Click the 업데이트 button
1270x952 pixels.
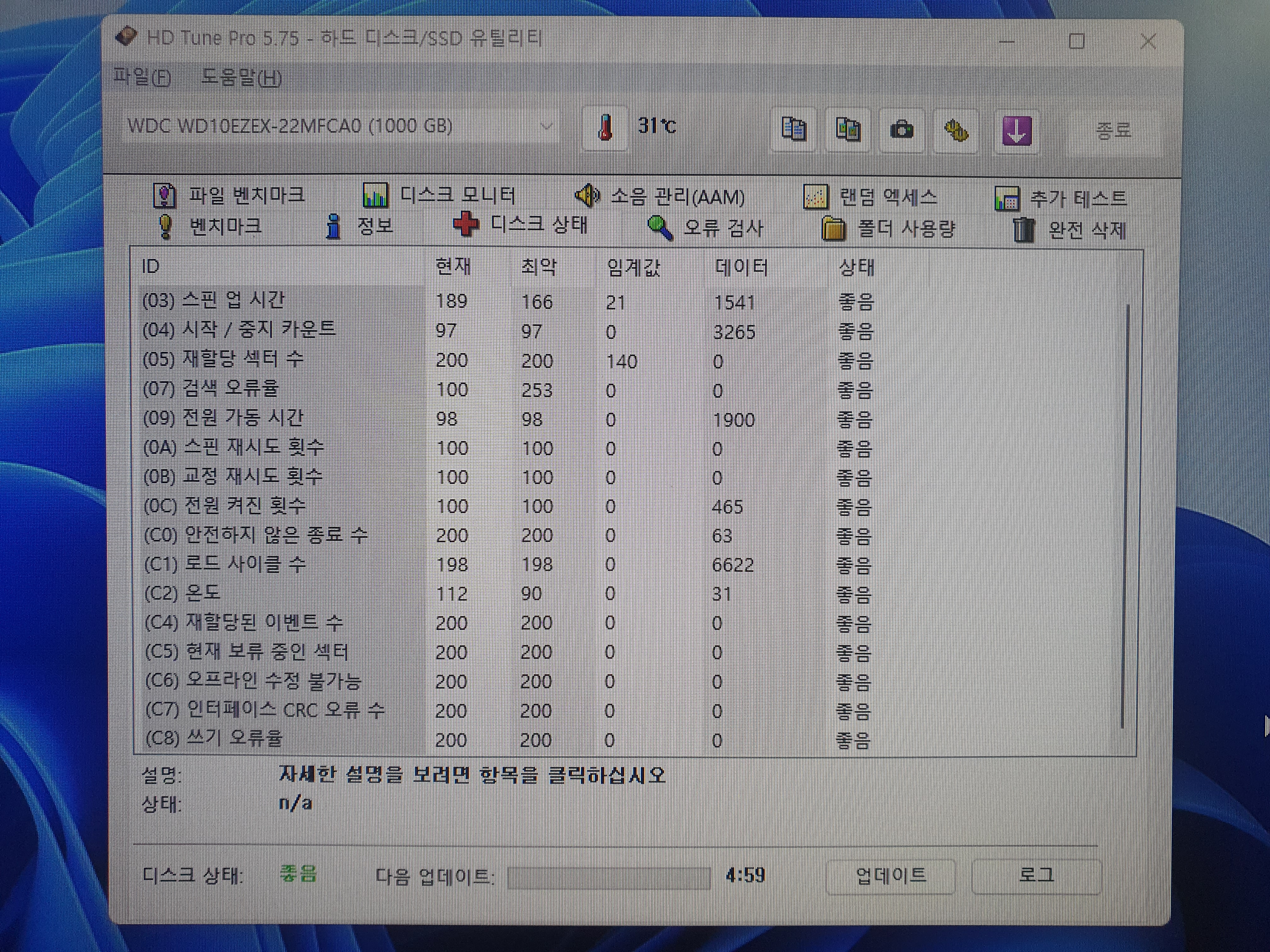coord(890,876)
